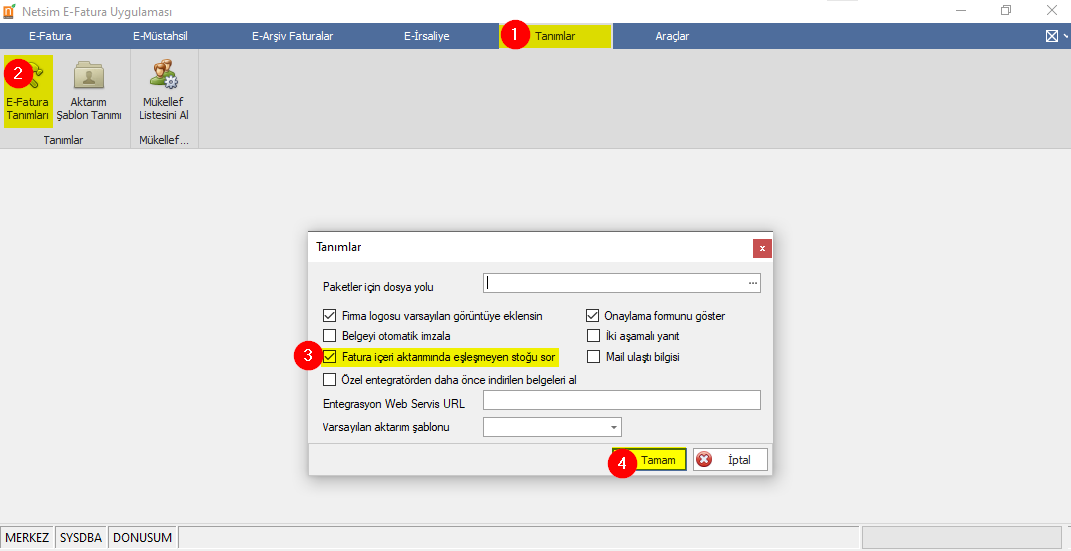Open the E-Müstahsil tab
Viewport: 1071px width, 551px height.
(x=160, y=36)
